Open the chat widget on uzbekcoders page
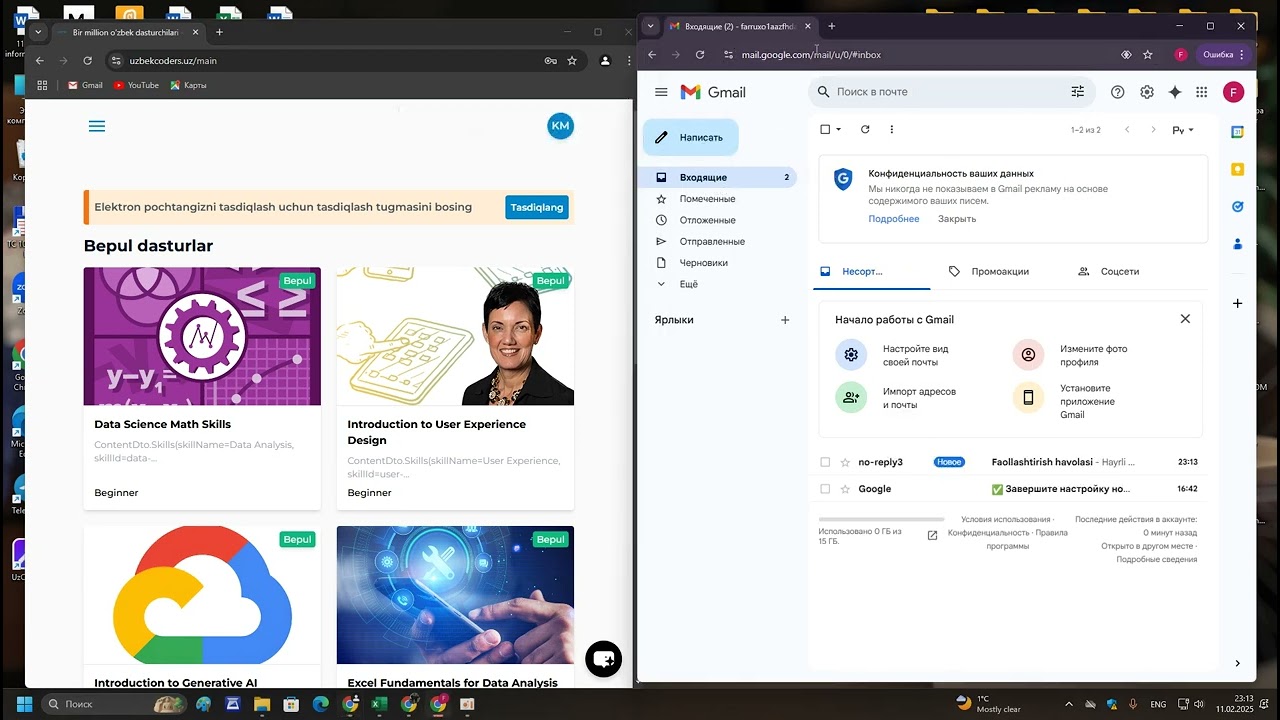 tap(603, 659)
